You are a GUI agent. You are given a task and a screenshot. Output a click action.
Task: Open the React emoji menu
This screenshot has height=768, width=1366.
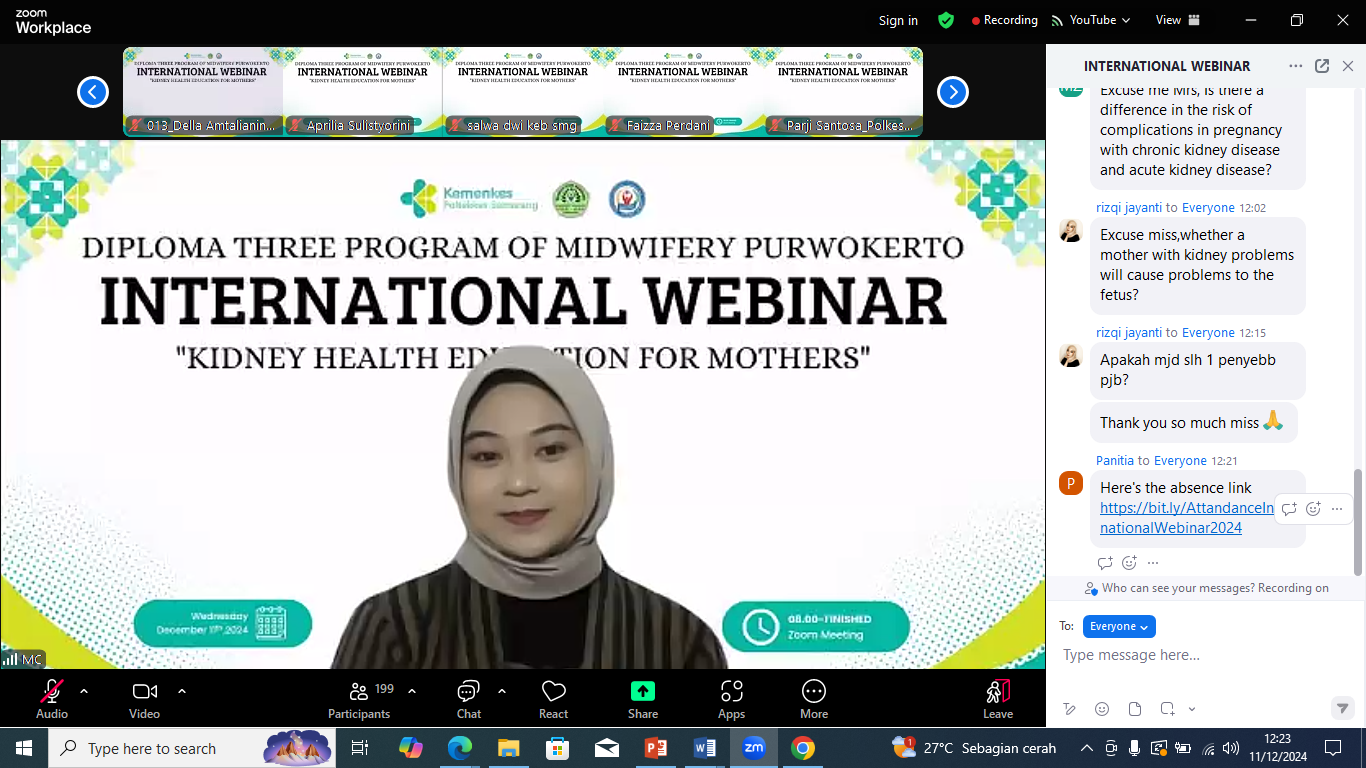(553, 698)
